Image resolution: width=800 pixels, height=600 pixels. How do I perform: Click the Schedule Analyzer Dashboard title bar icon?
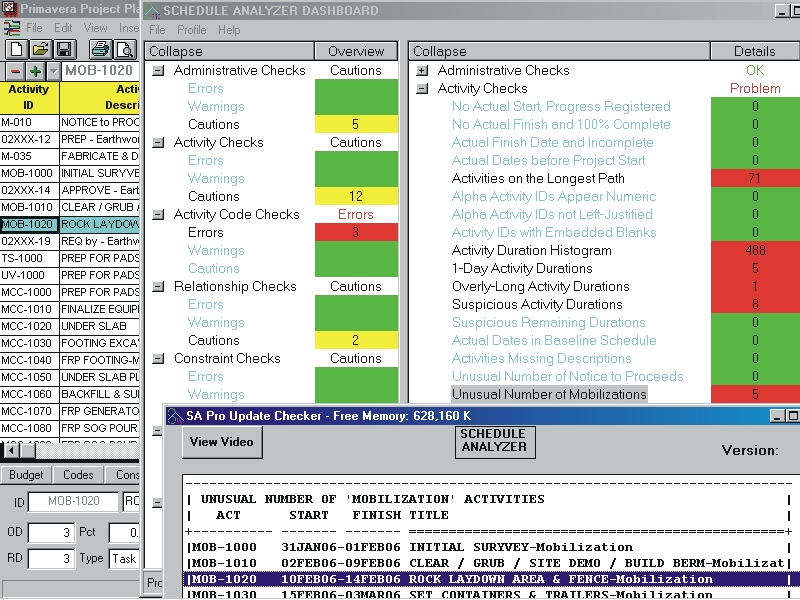coord(152,10)
